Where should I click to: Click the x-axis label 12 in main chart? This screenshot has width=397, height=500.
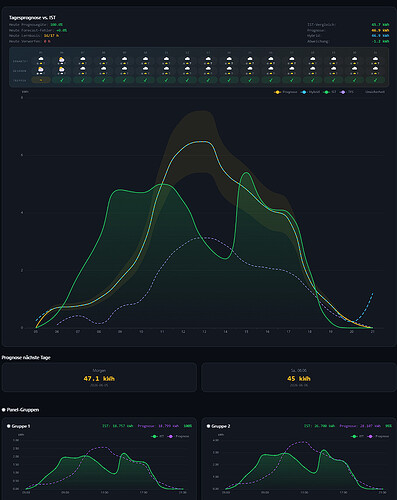tap(183, 332)
